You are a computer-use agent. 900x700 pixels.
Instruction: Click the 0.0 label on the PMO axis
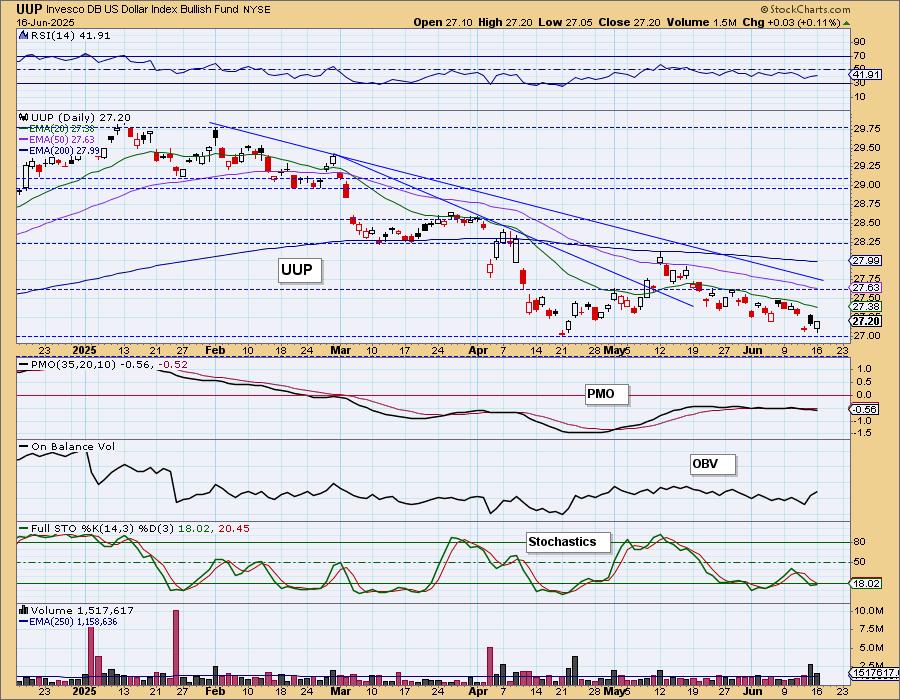[x=864, y=395]
